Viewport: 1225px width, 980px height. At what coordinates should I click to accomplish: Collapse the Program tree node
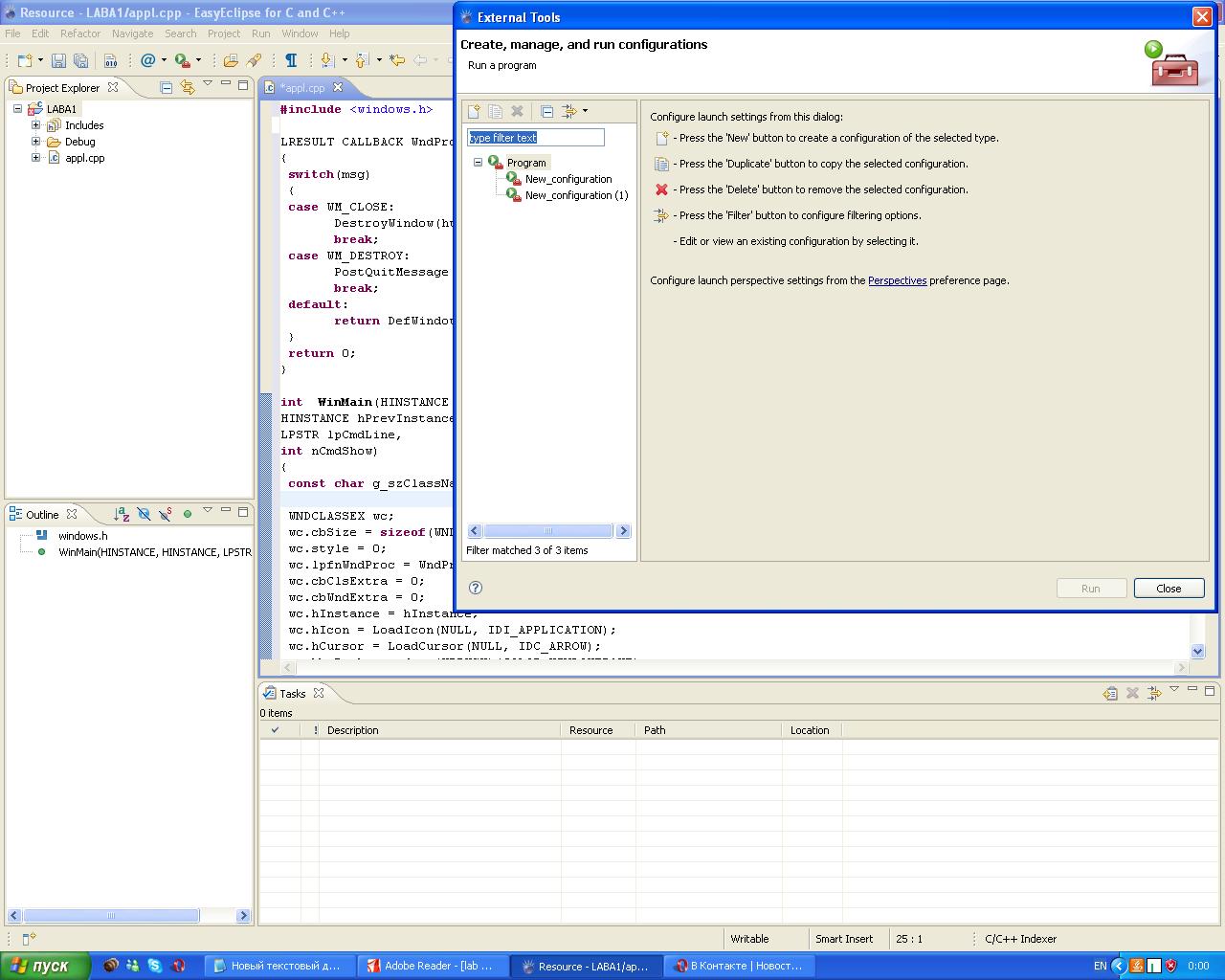(478, 163)
